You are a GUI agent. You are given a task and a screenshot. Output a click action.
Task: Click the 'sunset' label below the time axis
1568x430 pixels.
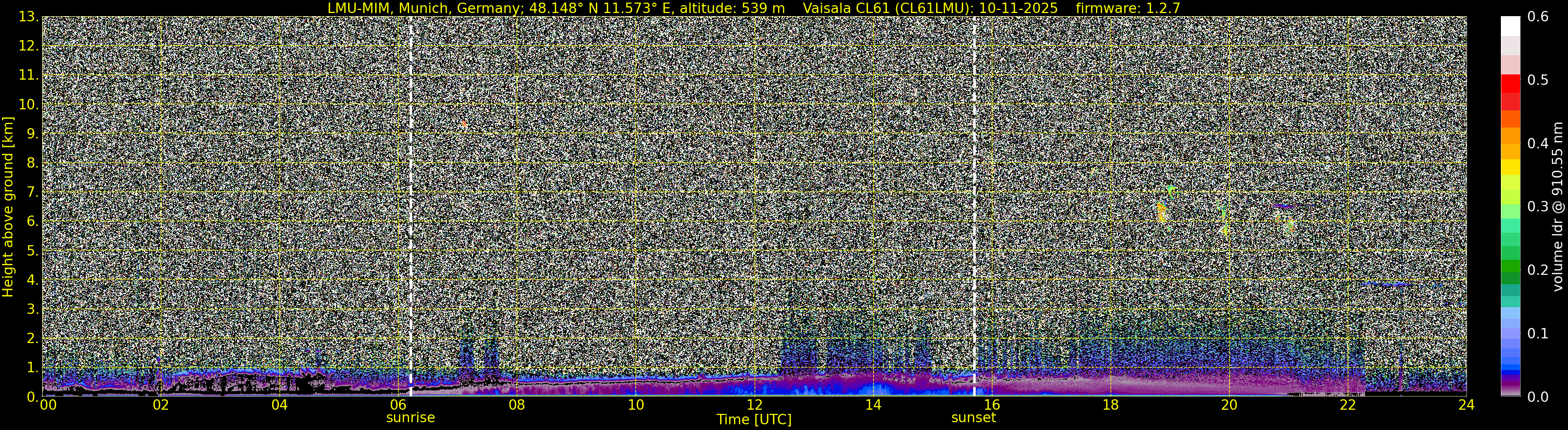[x=973, y=418]
